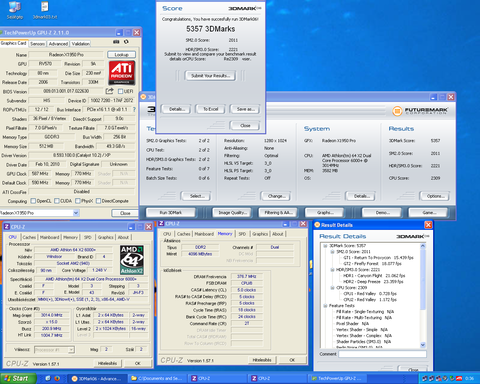Collapse the 3DMark Score: 5357 tree node
Image resolution: width=480 pixels, height=384 pixels.
point(325,246)
